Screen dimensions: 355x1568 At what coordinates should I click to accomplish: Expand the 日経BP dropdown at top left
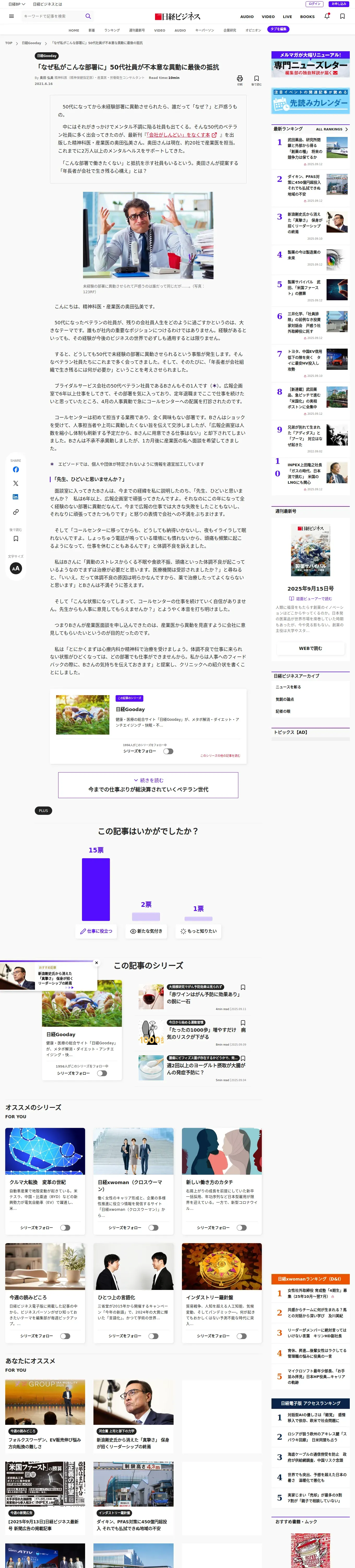click(x=16, y=4)
